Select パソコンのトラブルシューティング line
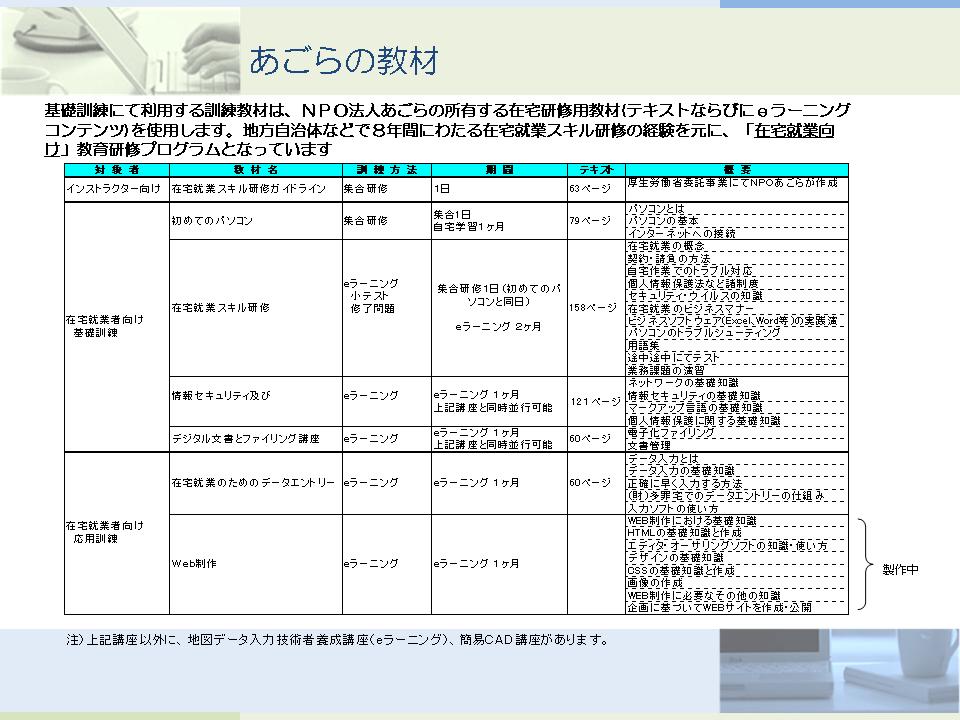The width and height of the screenshot is (960, 720). pyautogui.click(x=704, y=333)
